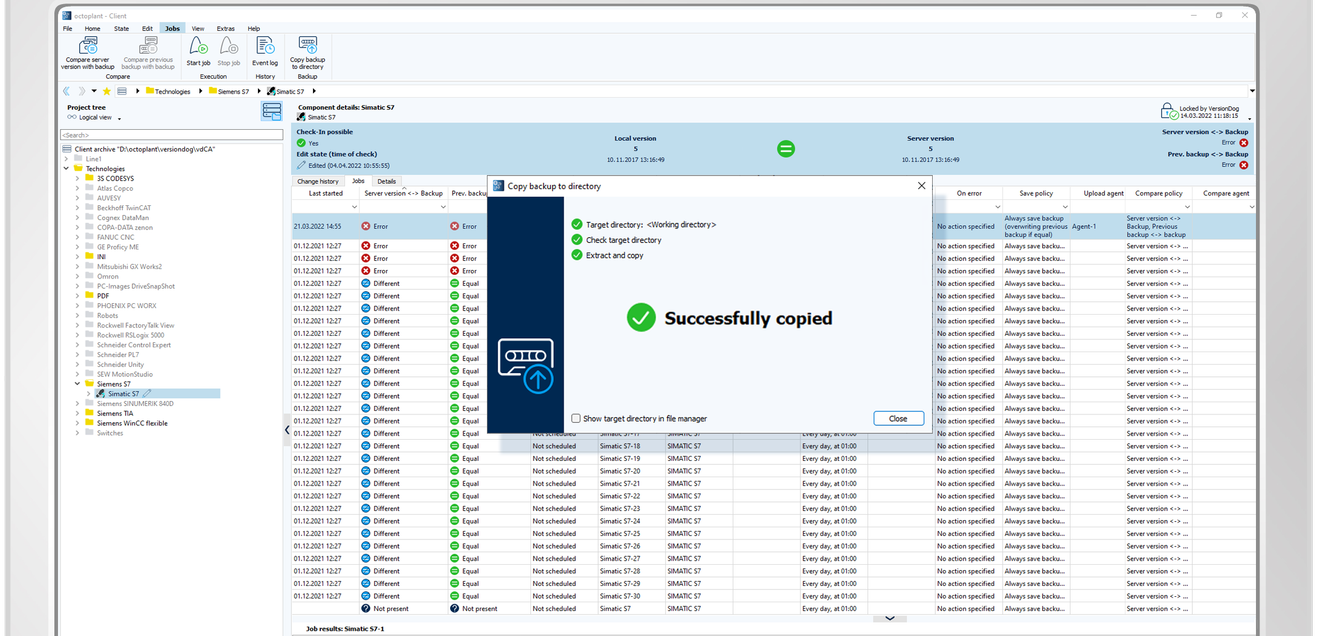Screen dimensions: 1320x636
Task: Click the Stop job icon
Action: 229,47
